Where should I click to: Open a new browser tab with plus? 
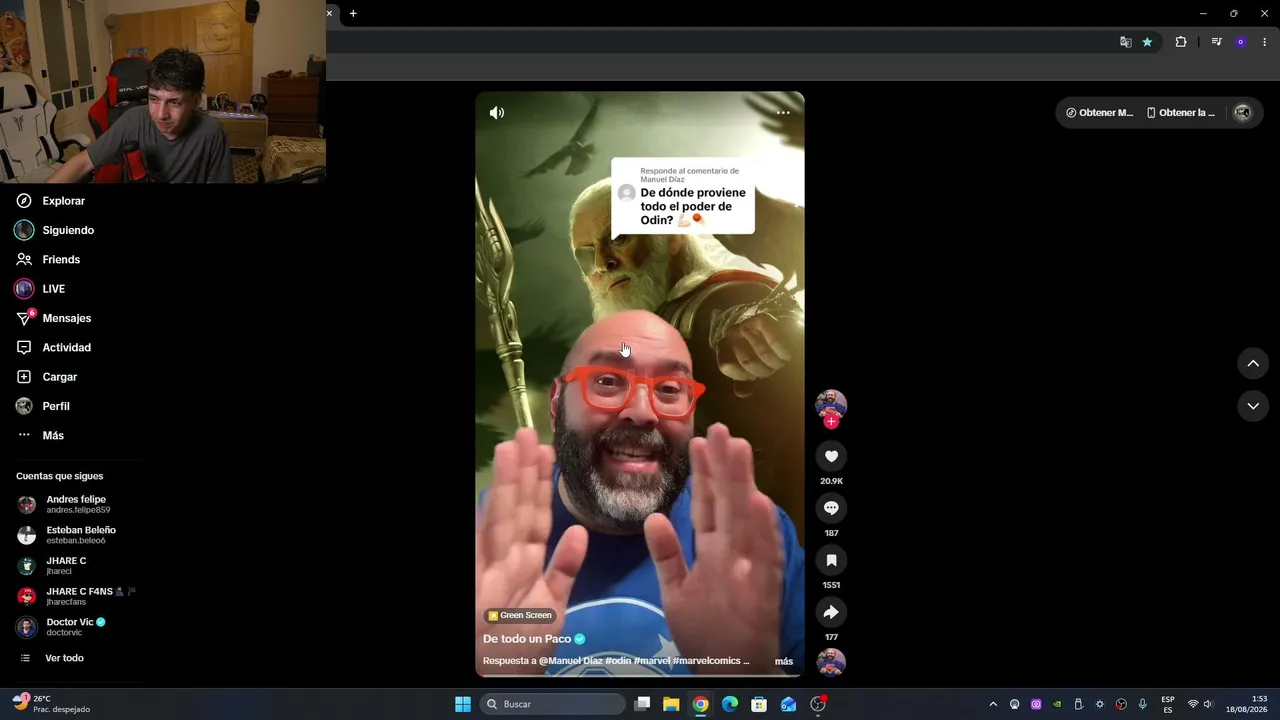[353, 13]
